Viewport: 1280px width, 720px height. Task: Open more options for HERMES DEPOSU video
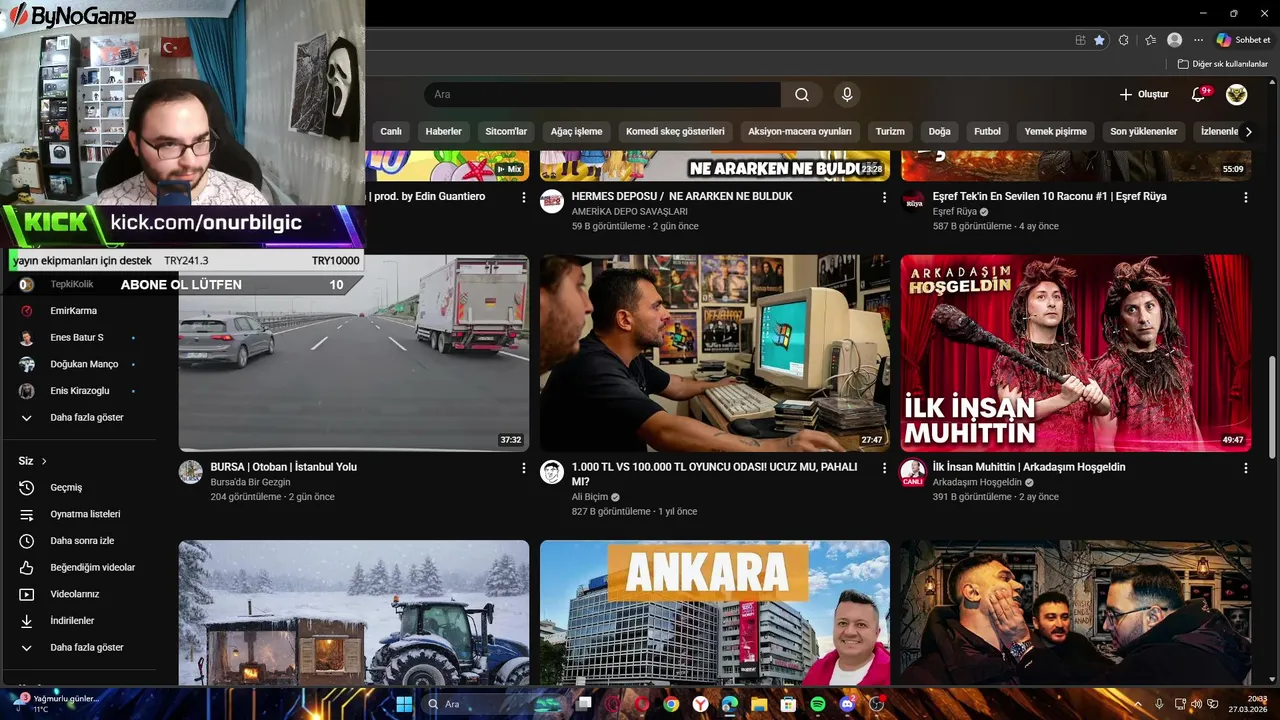(884, 198)
